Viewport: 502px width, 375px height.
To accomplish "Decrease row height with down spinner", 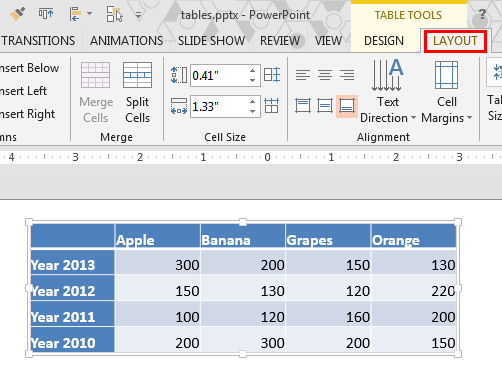I will 253,80.
